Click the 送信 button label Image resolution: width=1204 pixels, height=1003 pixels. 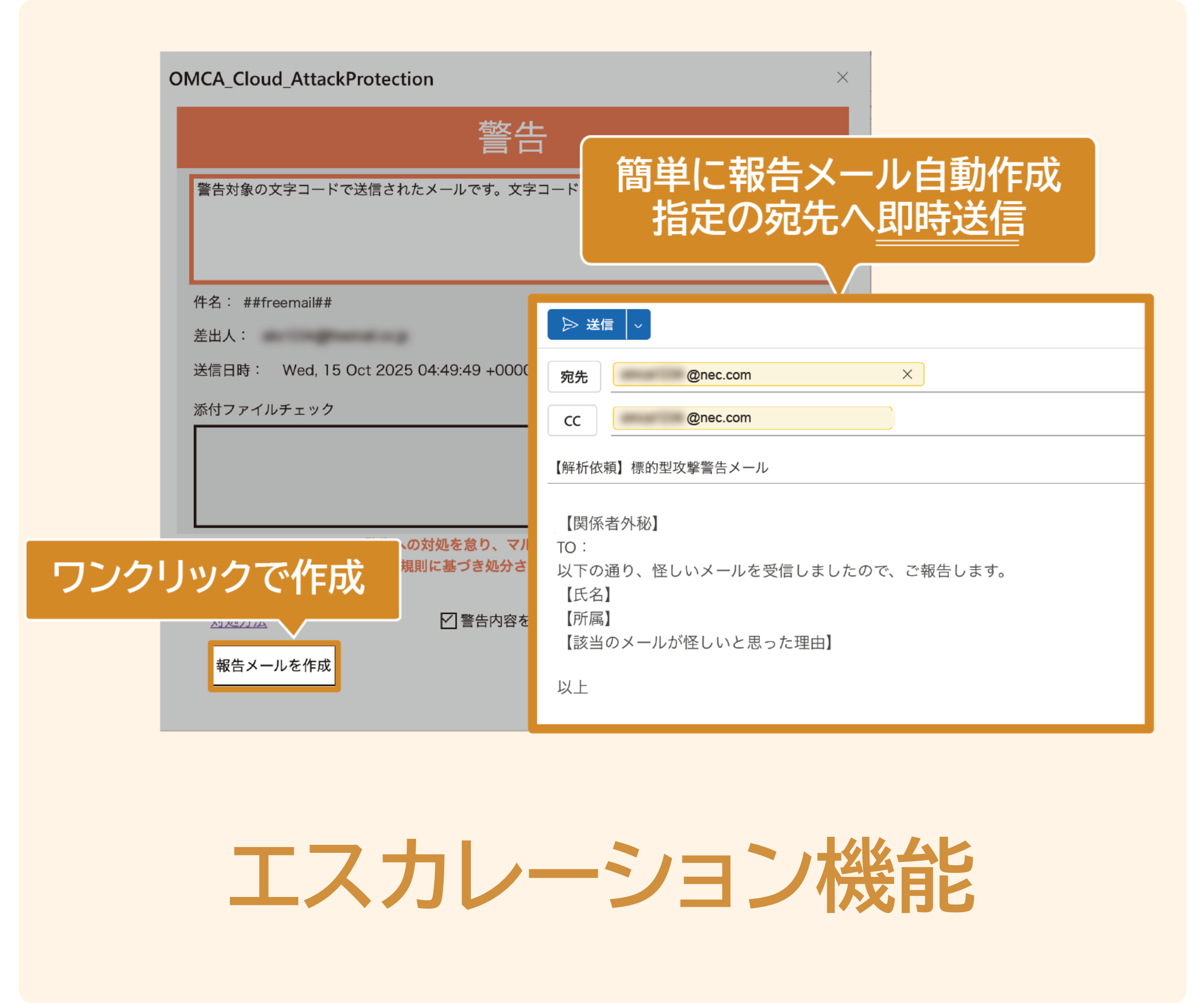coord(600,325)
